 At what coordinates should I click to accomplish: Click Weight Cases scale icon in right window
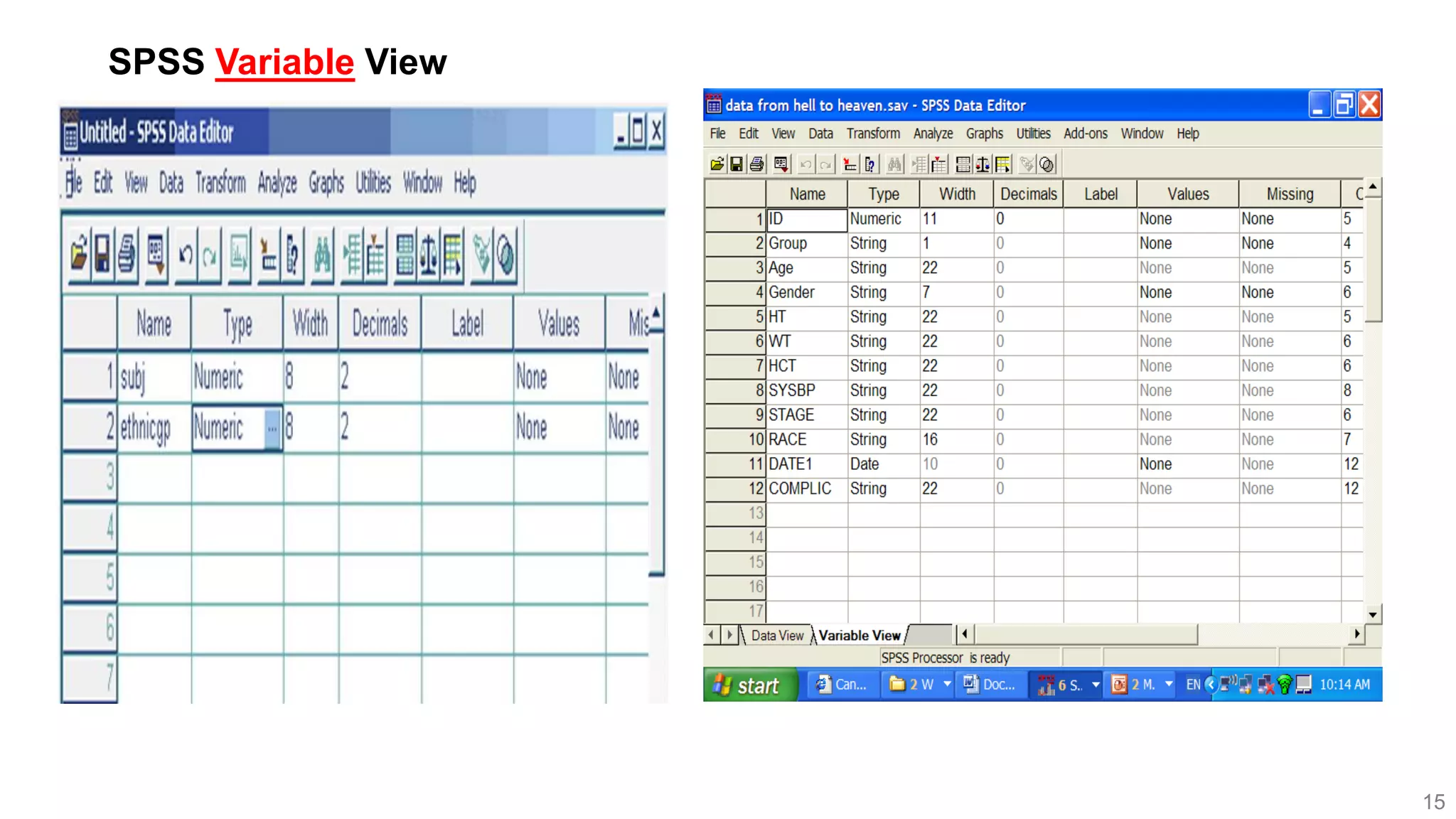click(x=983, y=165)
